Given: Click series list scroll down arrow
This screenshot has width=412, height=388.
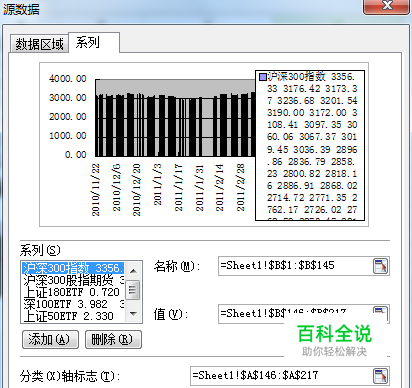Looking at the screenshot, I should pos(133,314).
